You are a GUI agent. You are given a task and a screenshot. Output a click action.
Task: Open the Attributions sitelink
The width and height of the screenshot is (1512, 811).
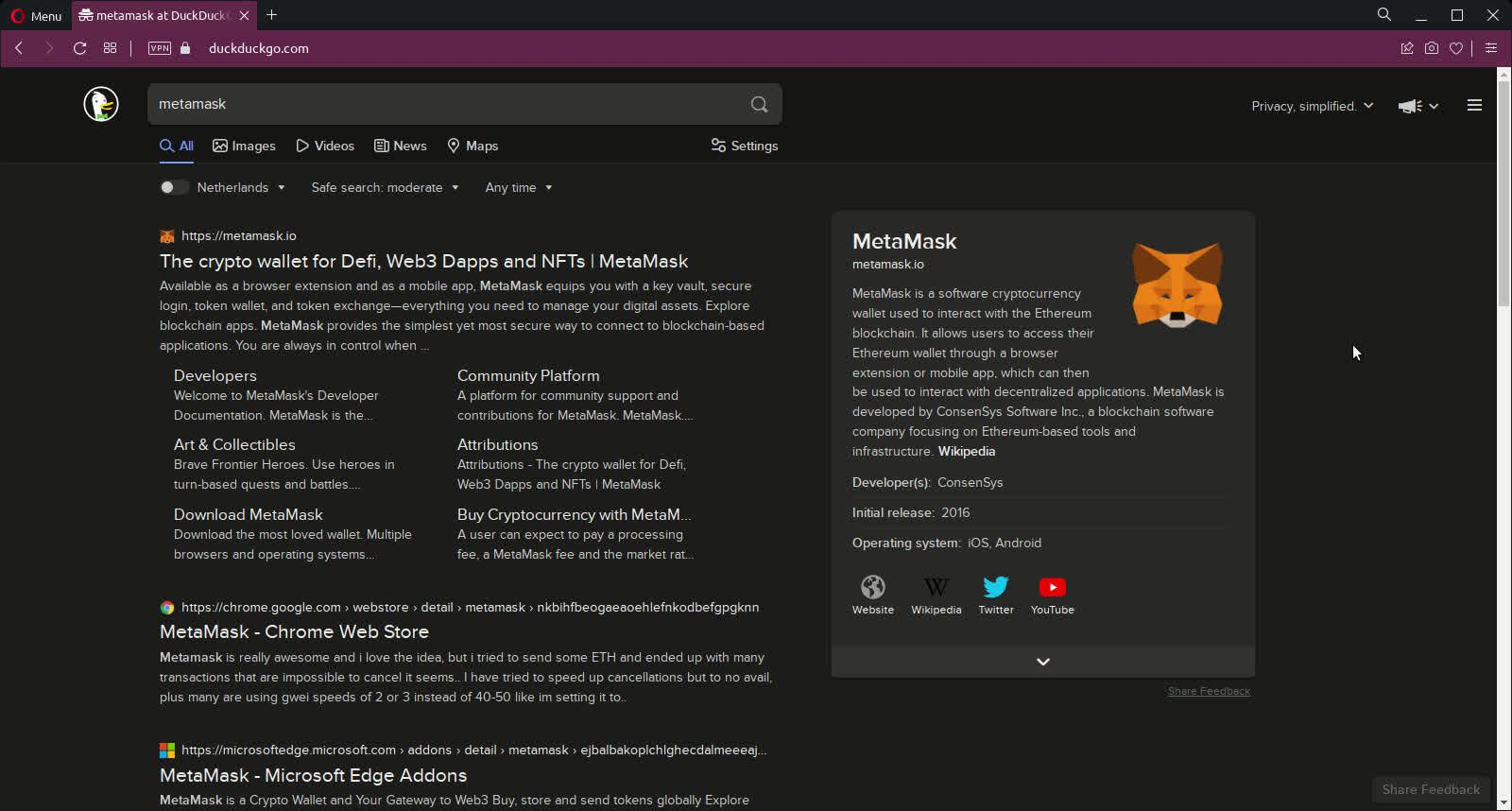tap(497, 444)
